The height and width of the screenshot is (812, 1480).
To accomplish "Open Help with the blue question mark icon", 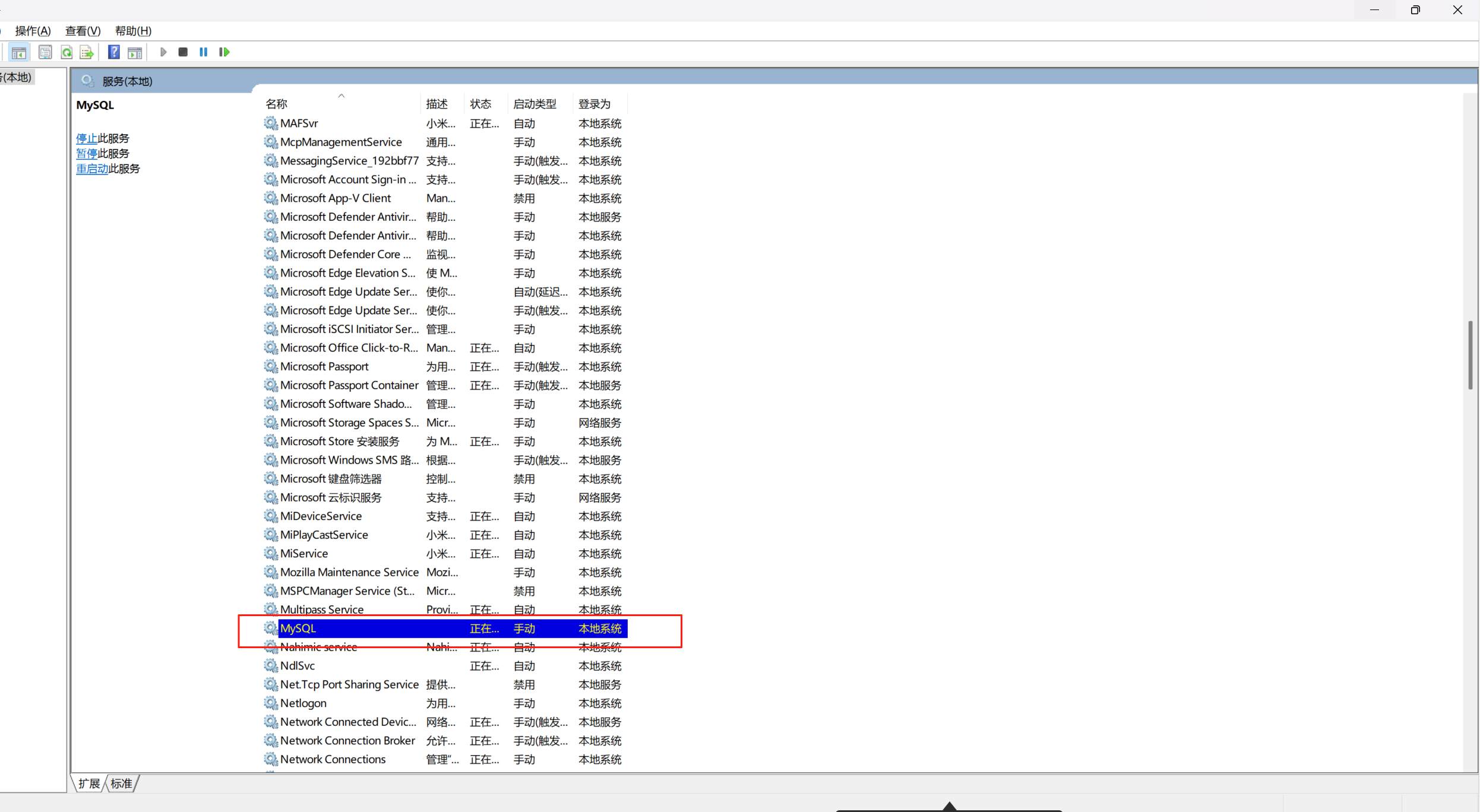I will pos(113,52).
